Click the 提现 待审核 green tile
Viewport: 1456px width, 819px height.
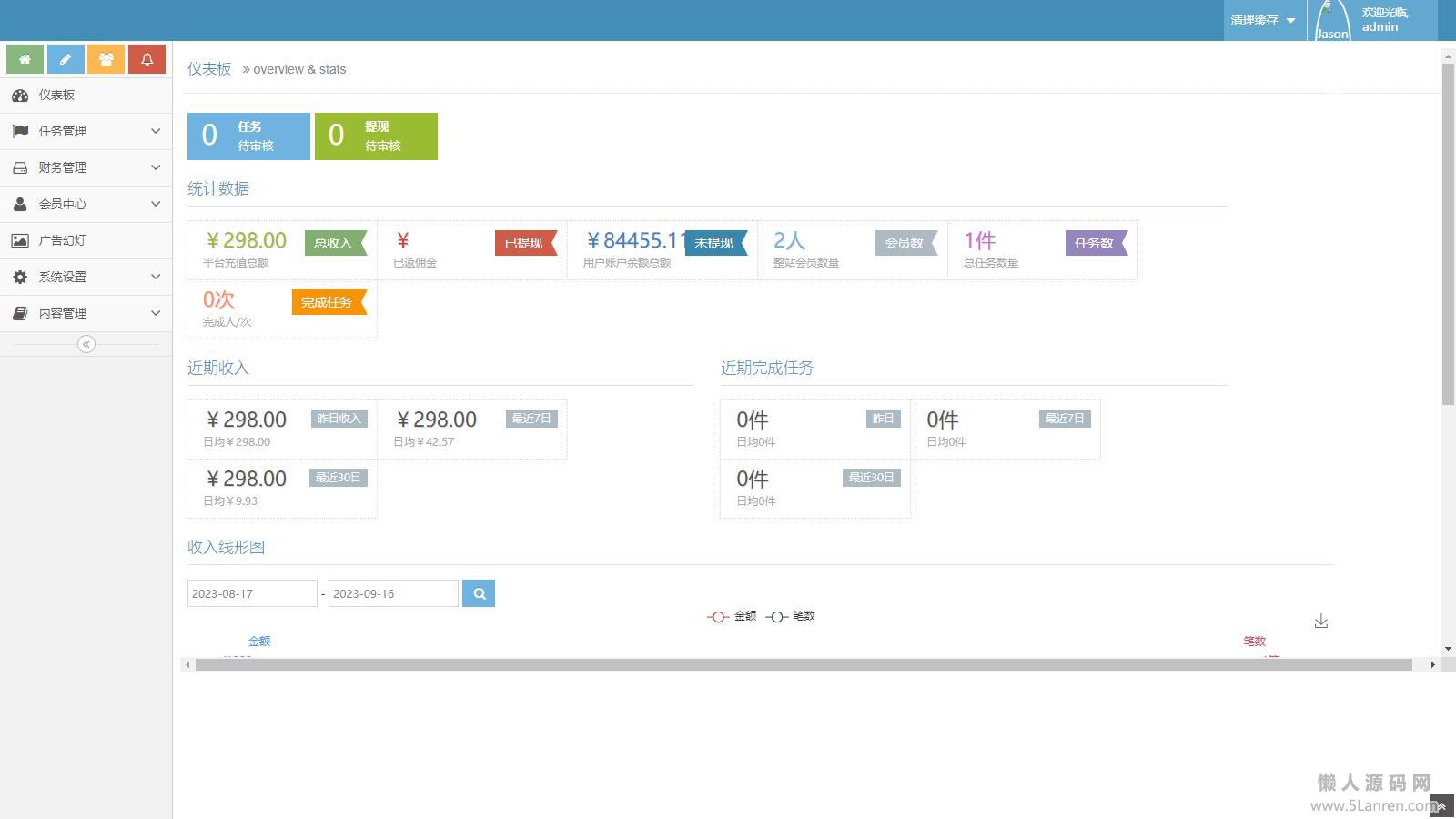tap(376, 136)
